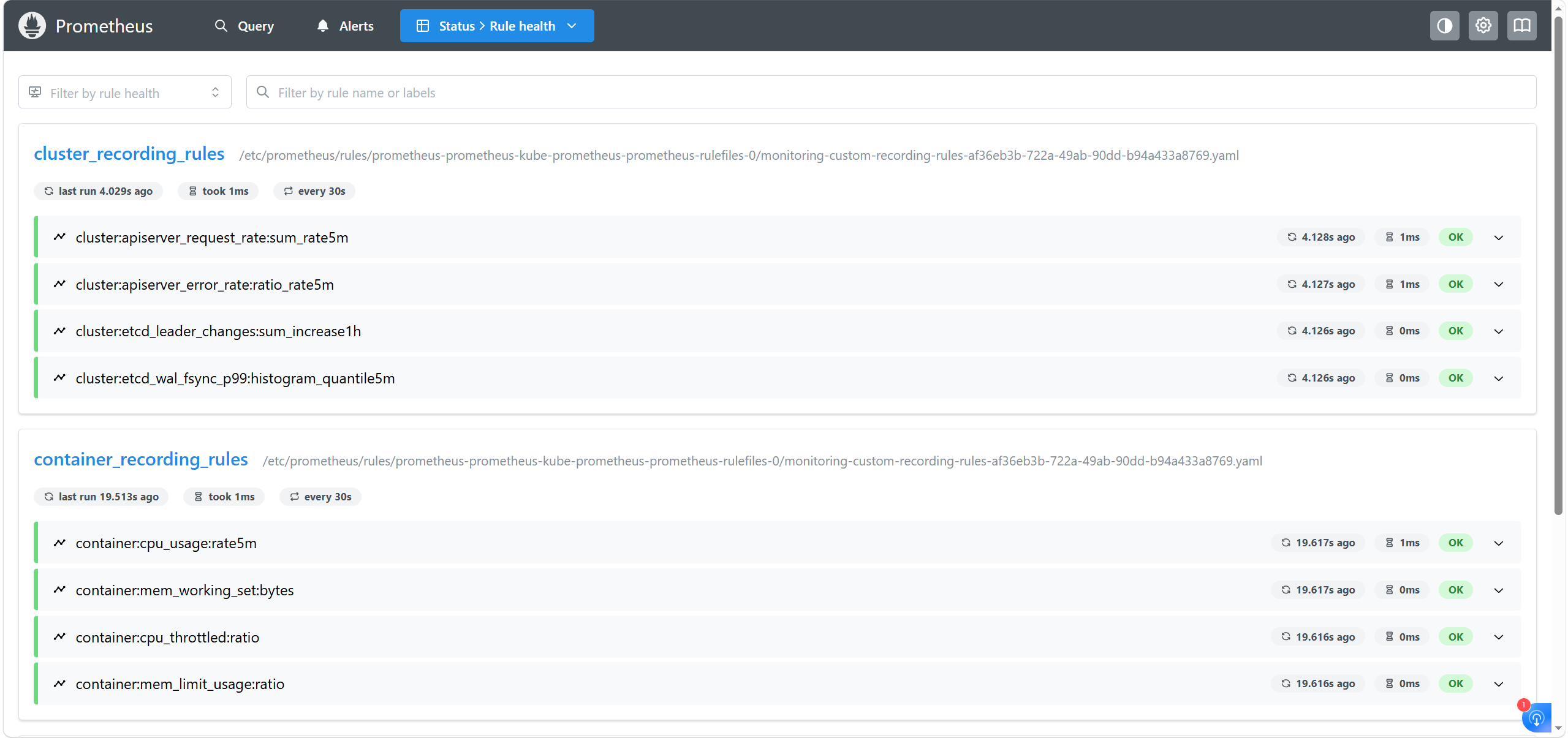Click repeat icon in cluster group interval badge

point(289,191)
